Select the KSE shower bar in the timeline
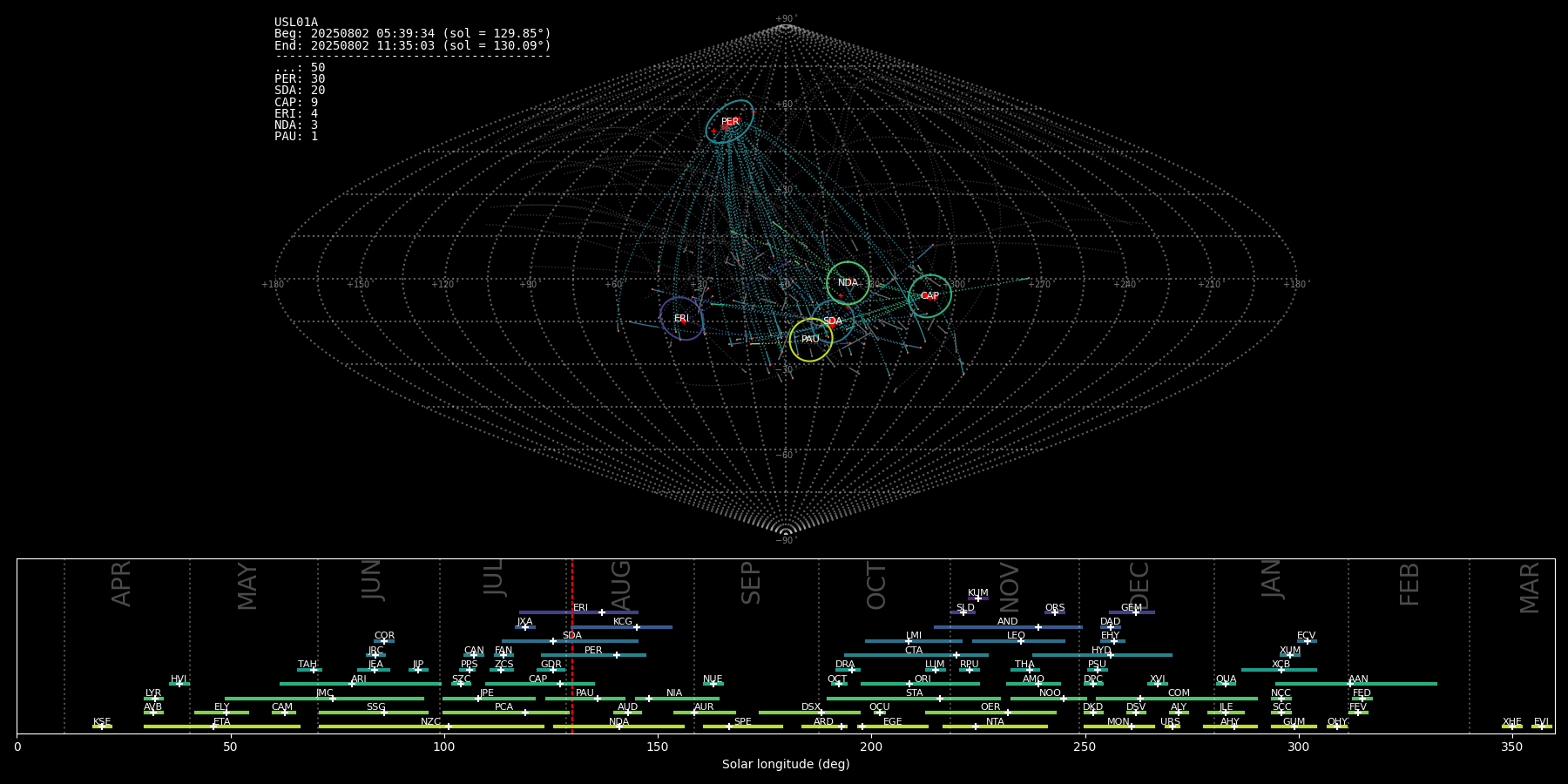The width and height of the screenshot is (1568, 784). coord(102,727)
